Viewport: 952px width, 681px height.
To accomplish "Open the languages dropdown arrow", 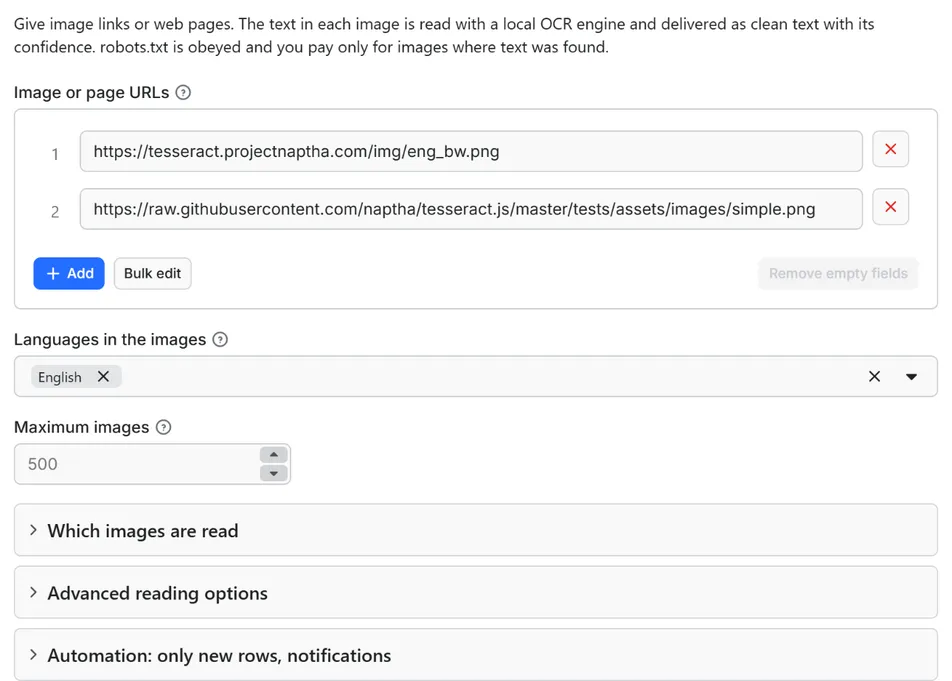I will (911, 376).
